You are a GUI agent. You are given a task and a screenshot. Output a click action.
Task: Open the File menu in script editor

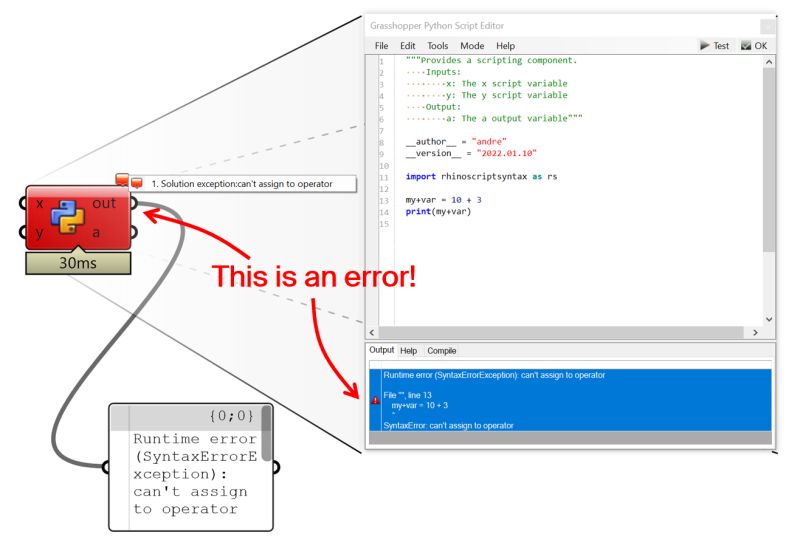[x=381, y=46]
